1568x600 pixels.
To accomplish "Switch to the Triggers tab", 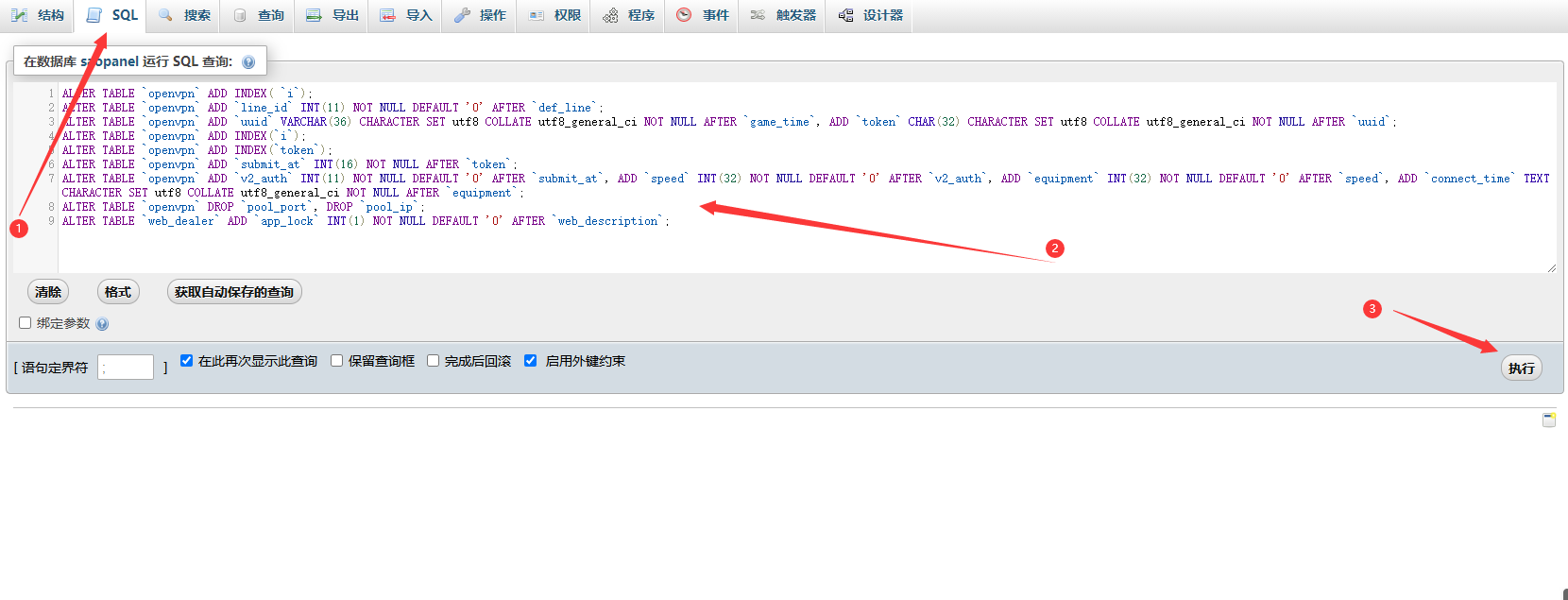I will click(783, 15).
